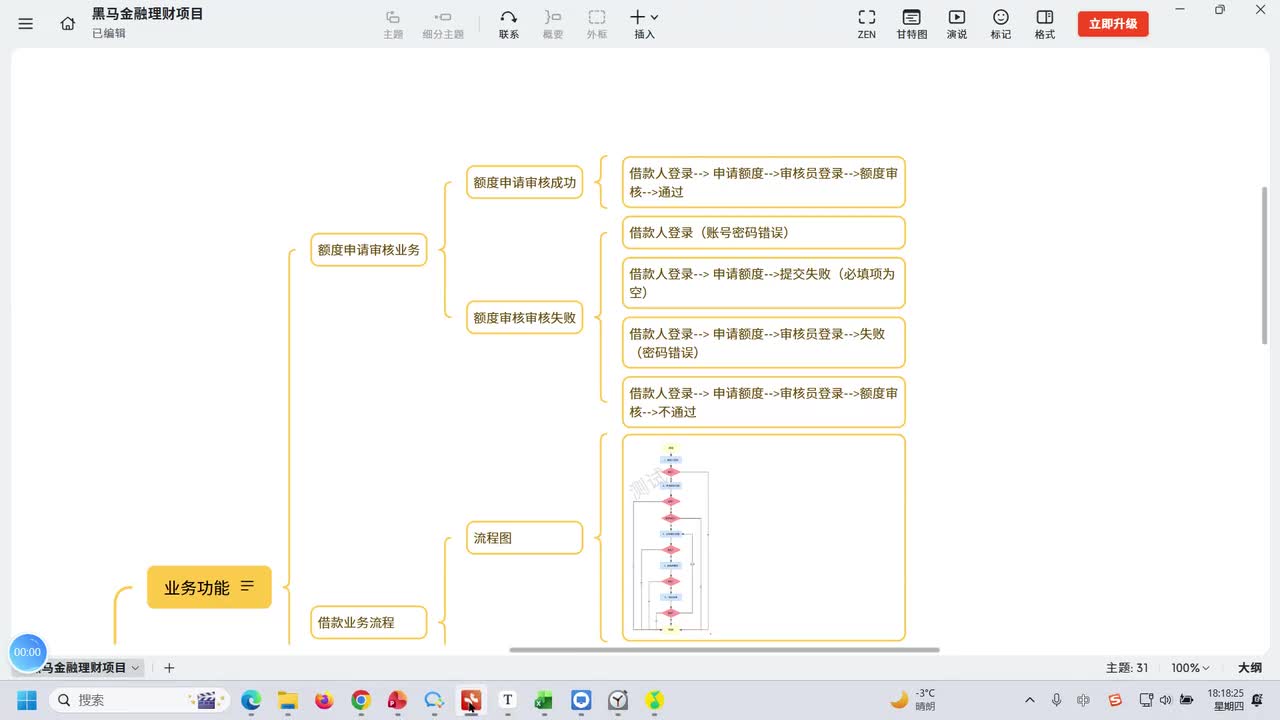Screen dimensions: 1280x720
Task: Add a new sheet with plus button
Action: coord(169,667)
